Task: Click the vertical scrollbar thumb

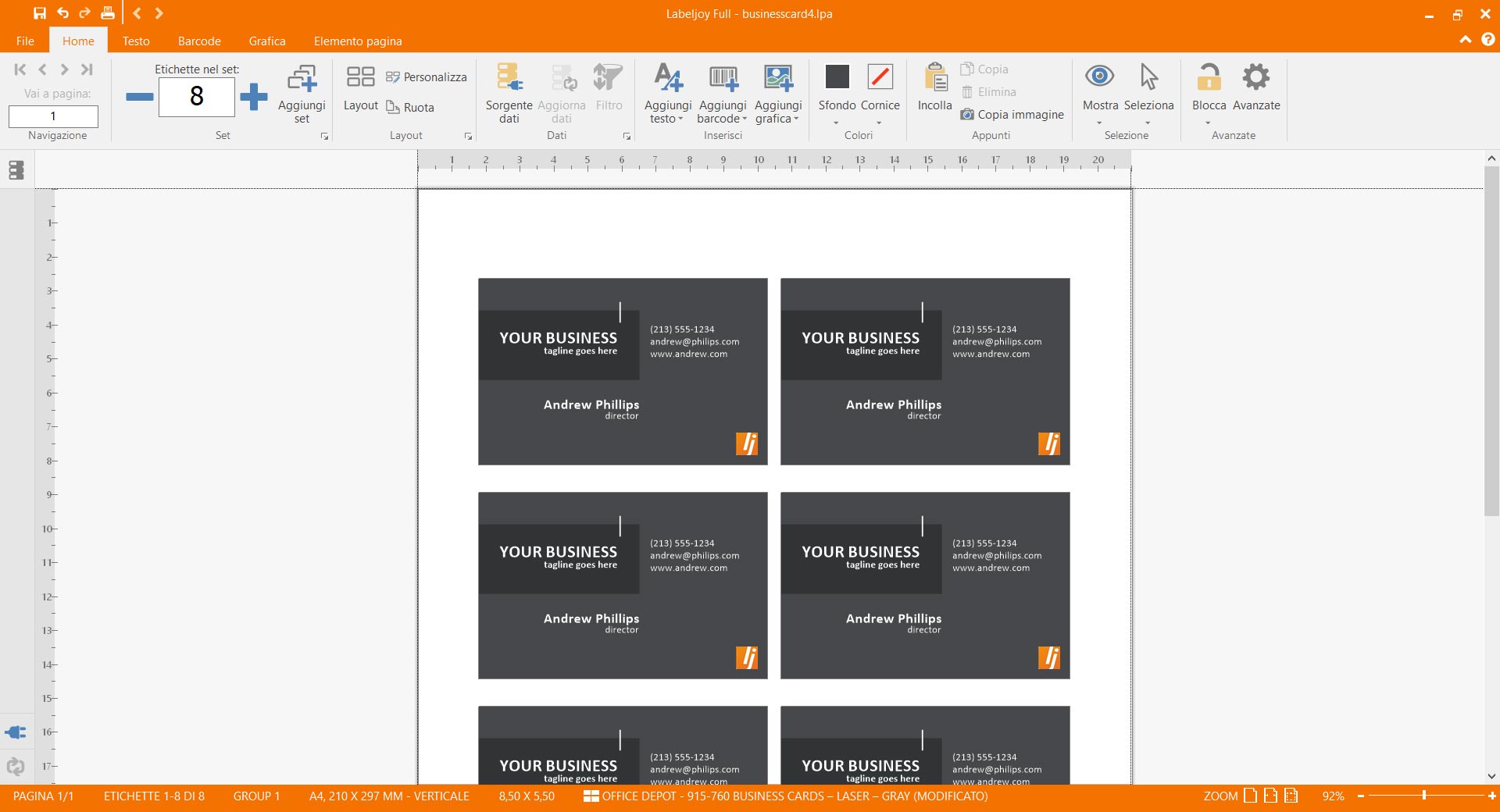Action: tap(1491, 340)
